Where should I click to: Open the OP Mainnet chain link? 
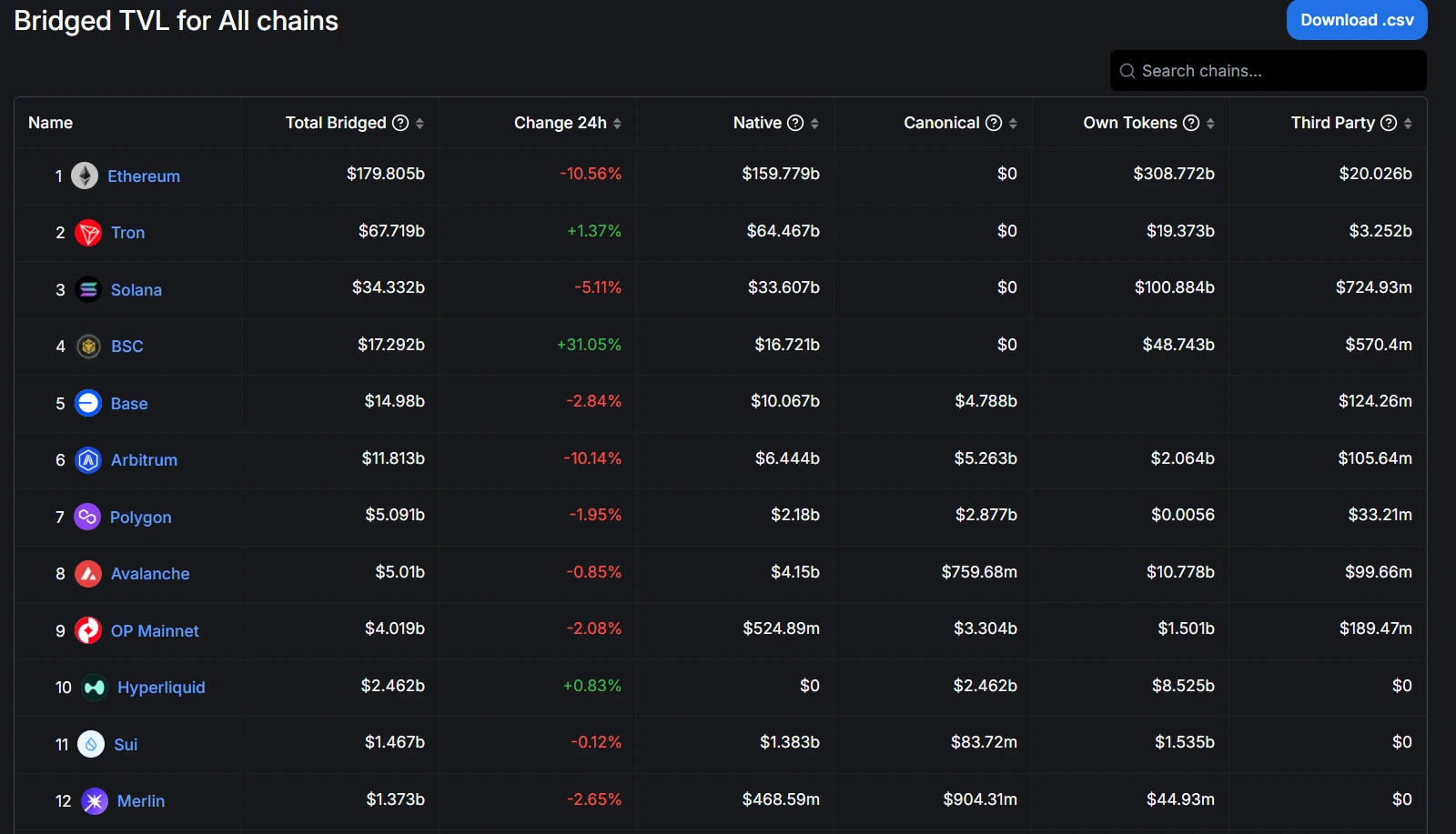click(x=155, y=631)
